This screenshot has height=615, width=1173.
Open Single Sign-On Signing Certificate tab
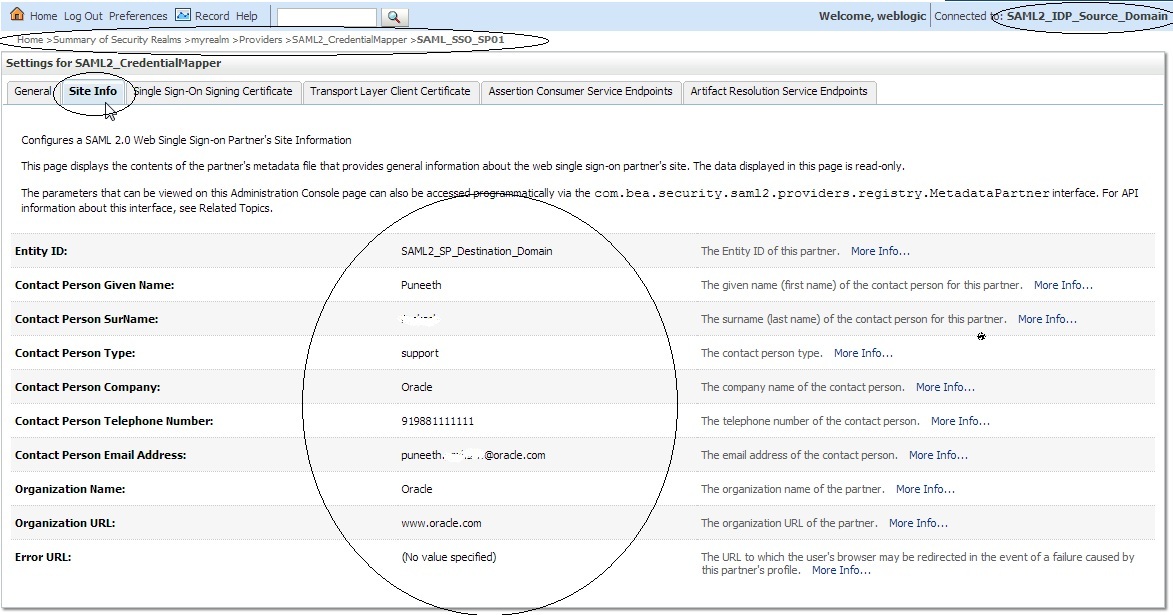pyautogui.click(x=213, y=91)
